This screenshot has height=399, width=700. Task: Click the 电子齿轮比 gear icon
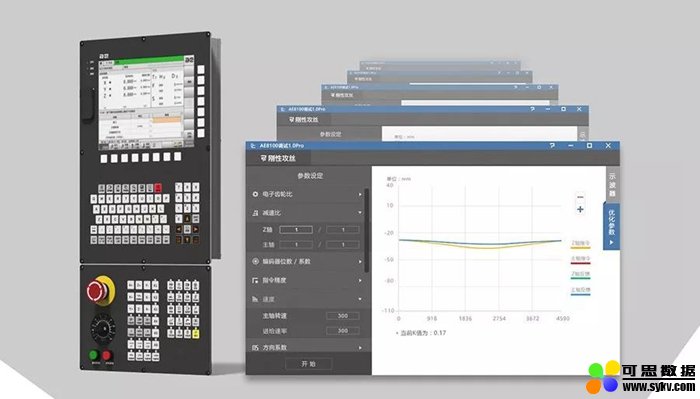(255, 194)
